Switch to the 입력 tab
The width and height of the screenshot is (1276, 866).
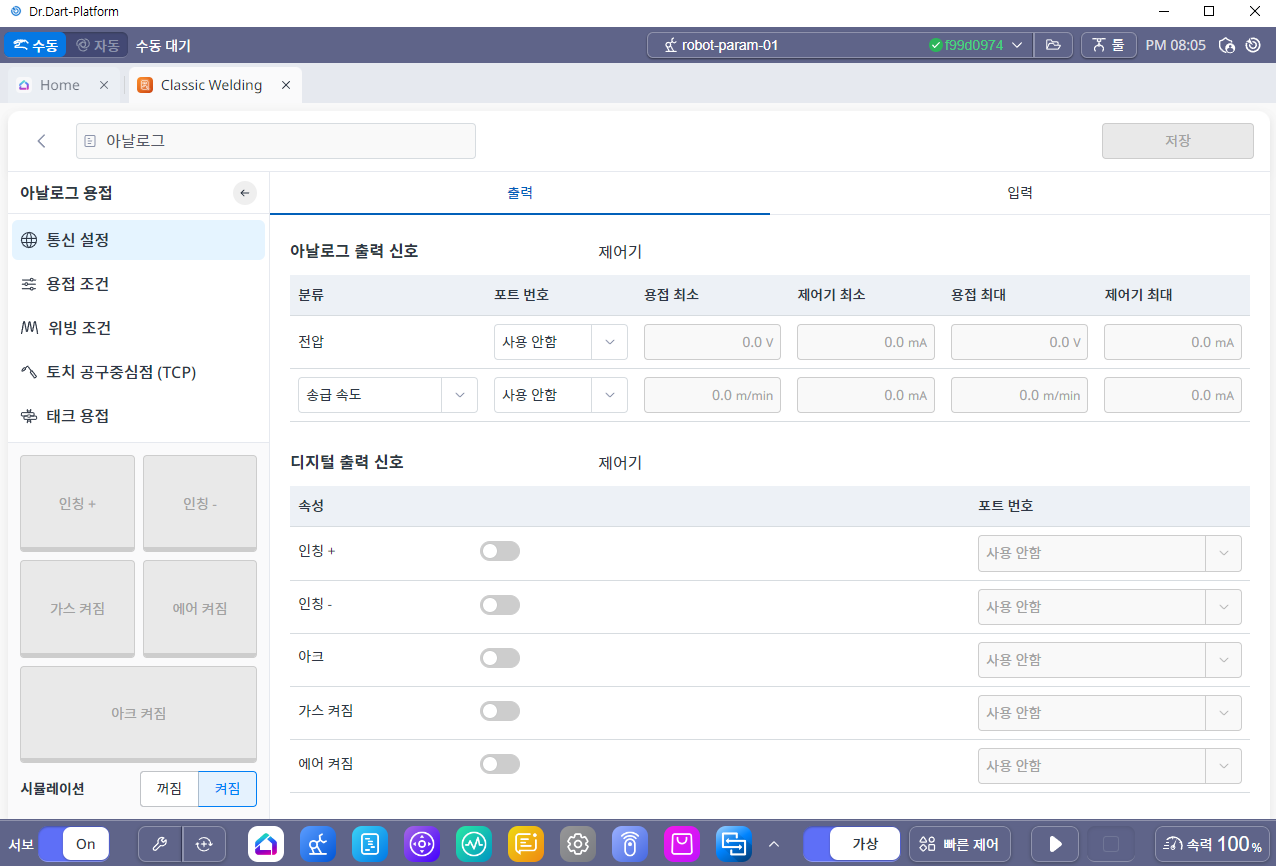click(x=1020, y=193)
